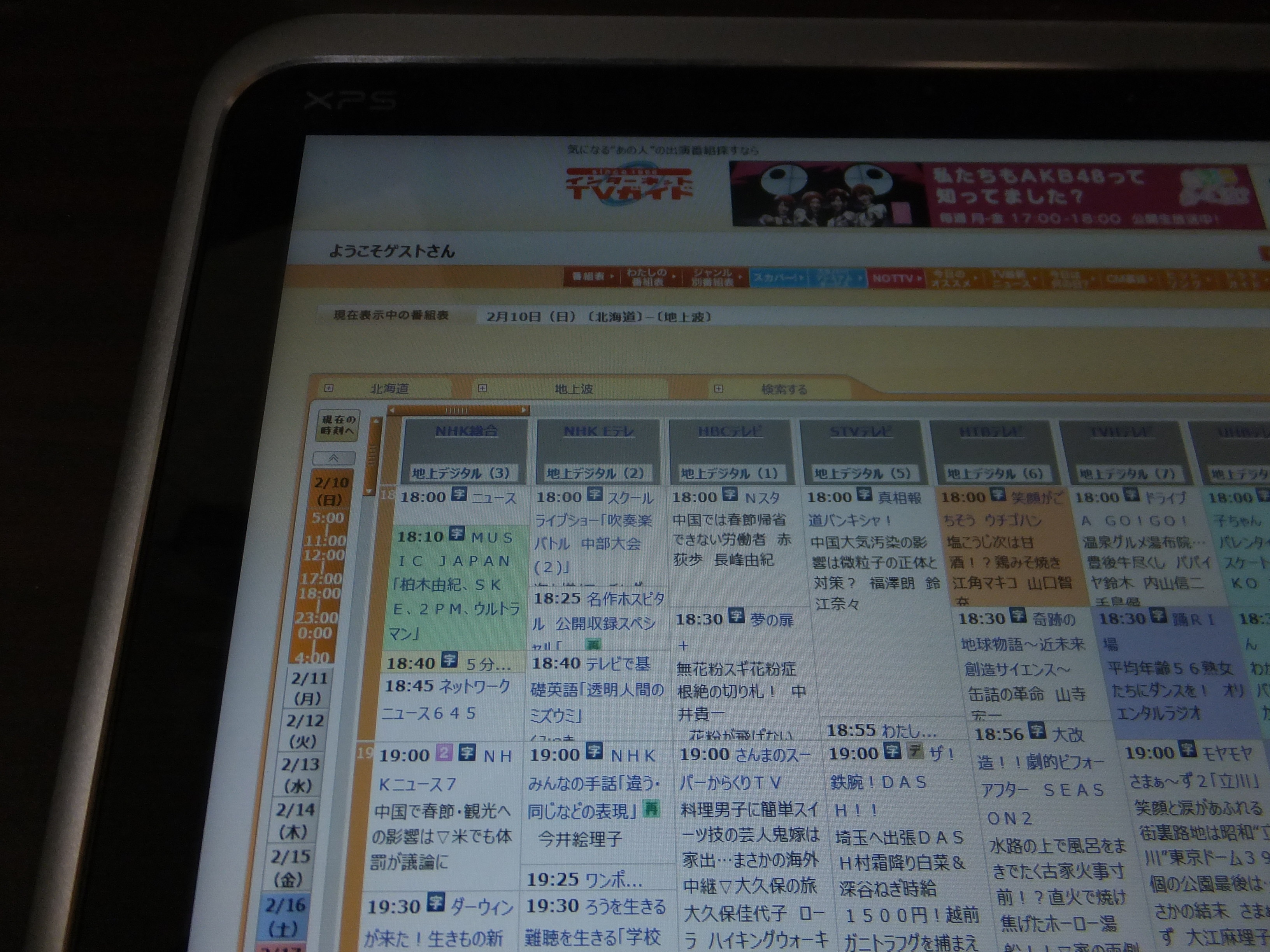The width and height of the screenshot is (1270, 952).
Task: Click the green 再 icon on みんなの手話
Action: coord(651,808)
